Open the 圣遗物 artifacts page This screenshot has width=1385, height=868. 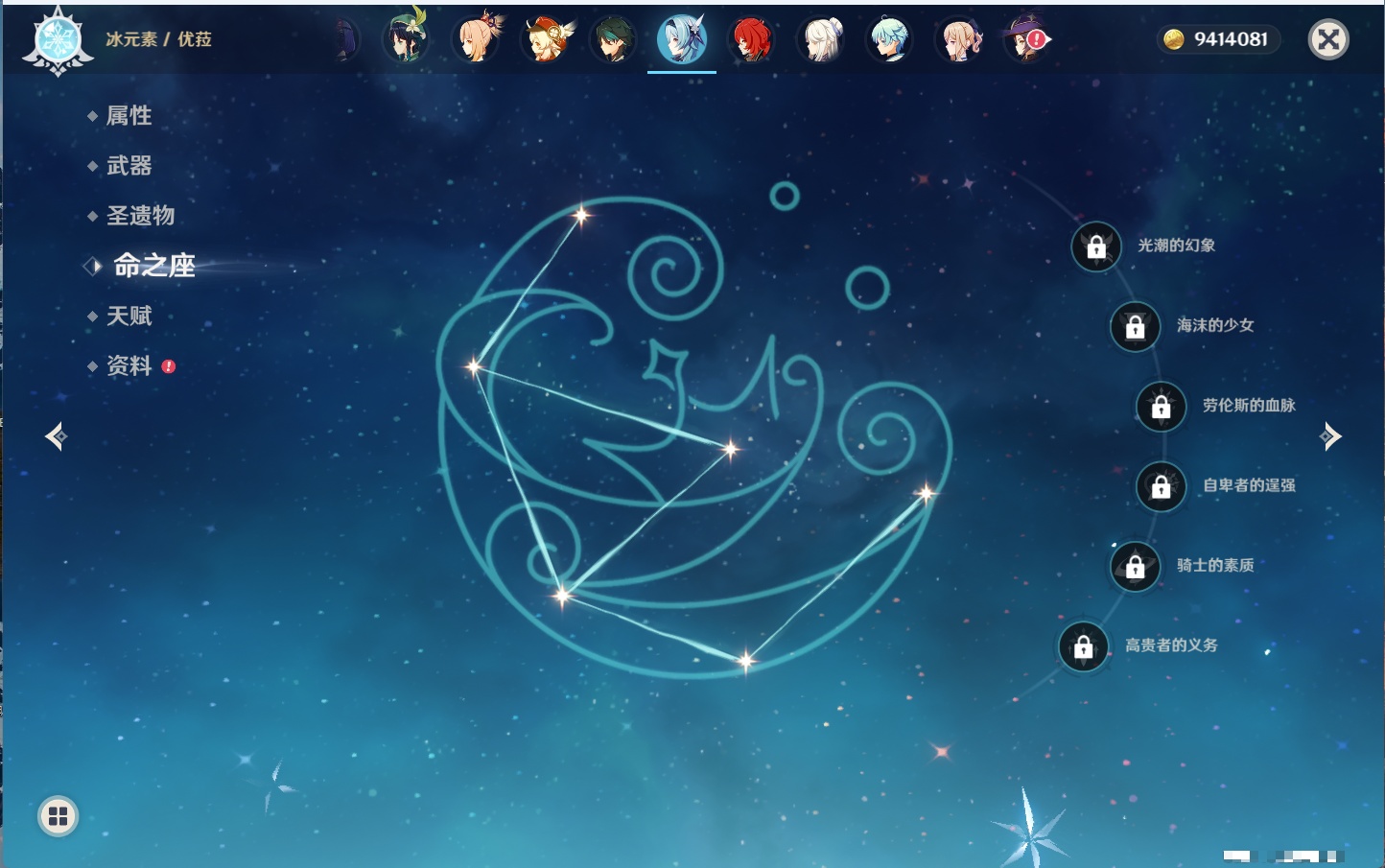tap(140, 216)
